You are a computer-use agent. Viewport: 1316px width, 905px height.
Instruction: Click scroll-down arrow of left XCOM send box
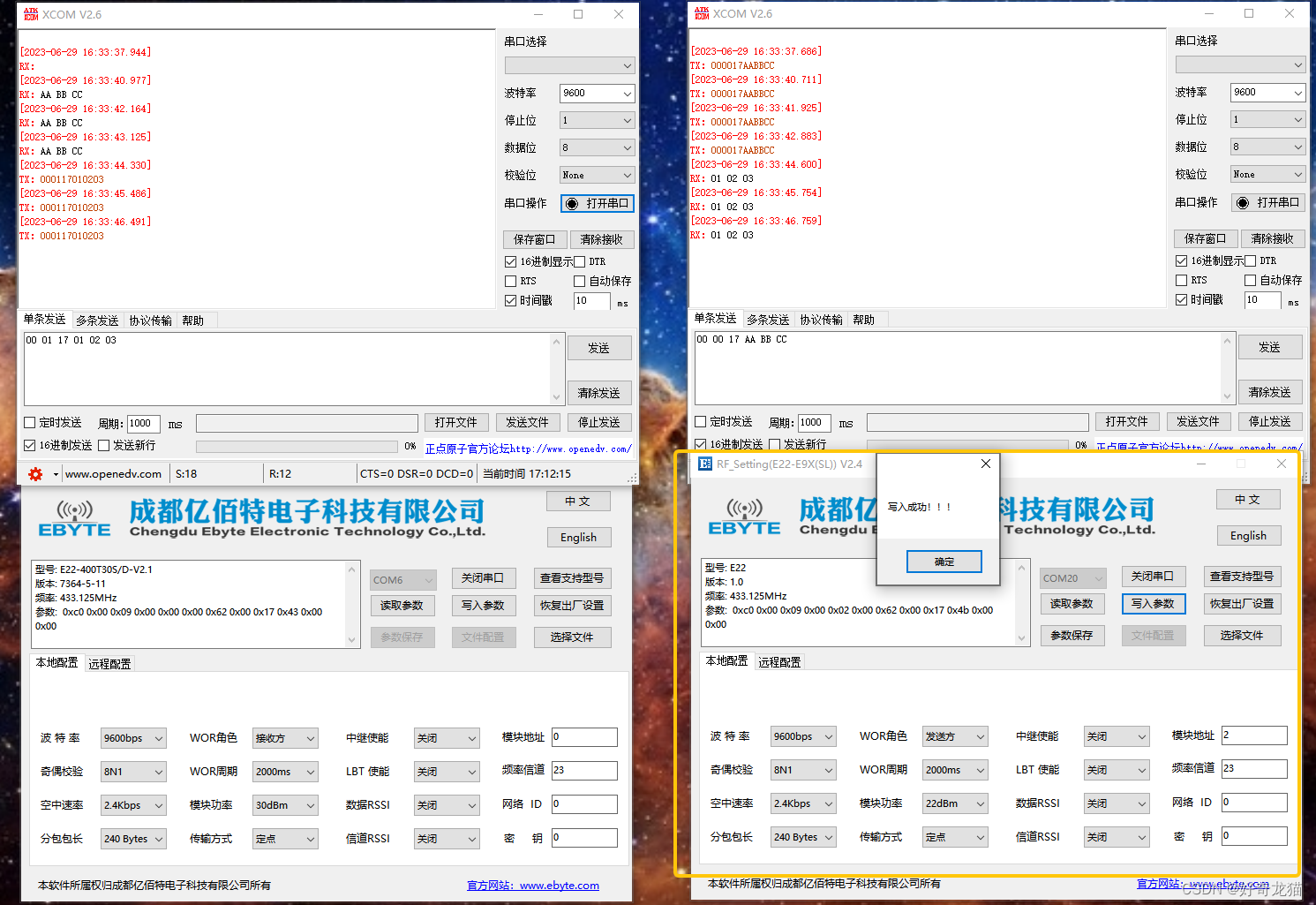[x=556, y=397]
